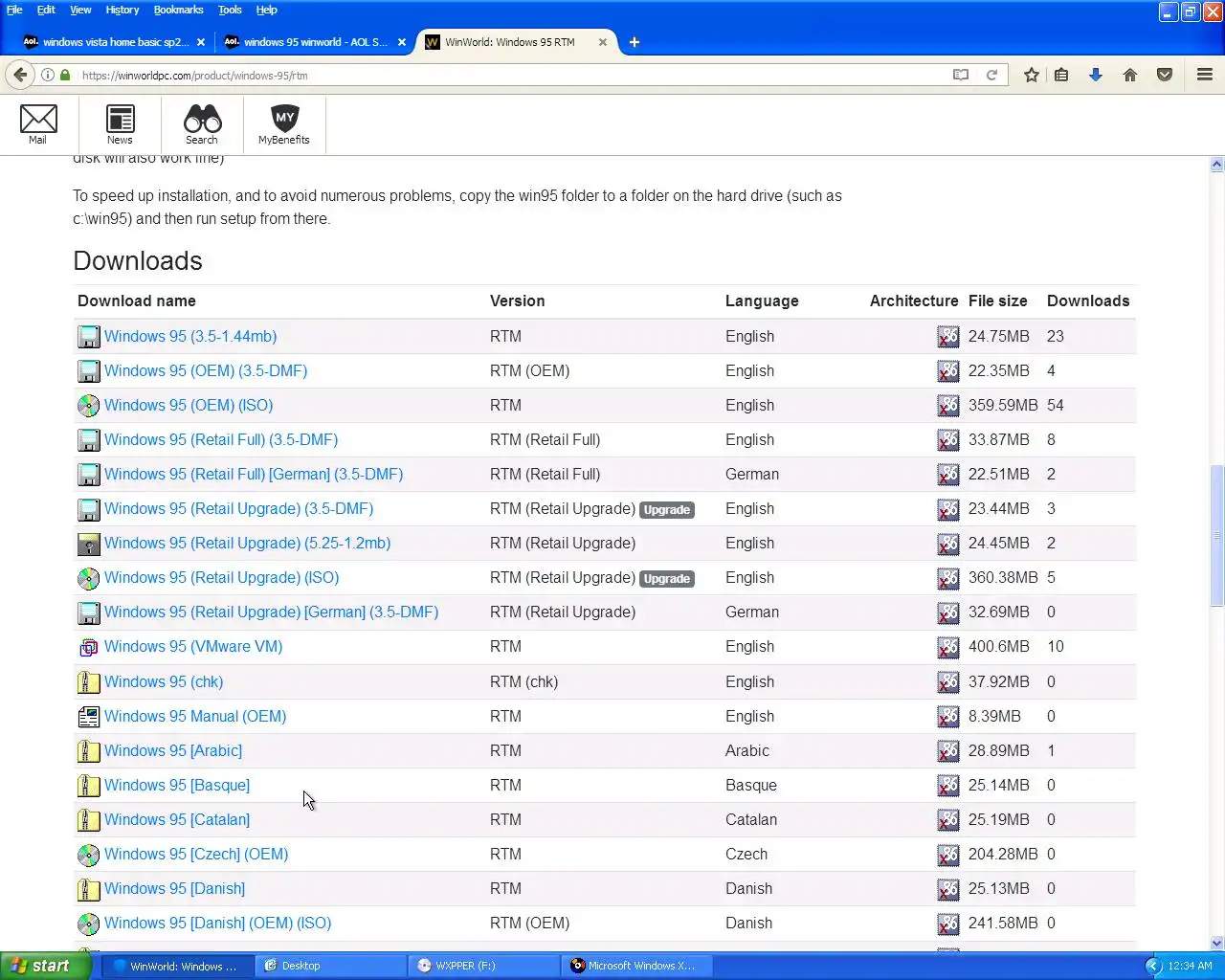Open the Windows 95 (Retail Full) (3.5-DMF) link

coord(221,439)
